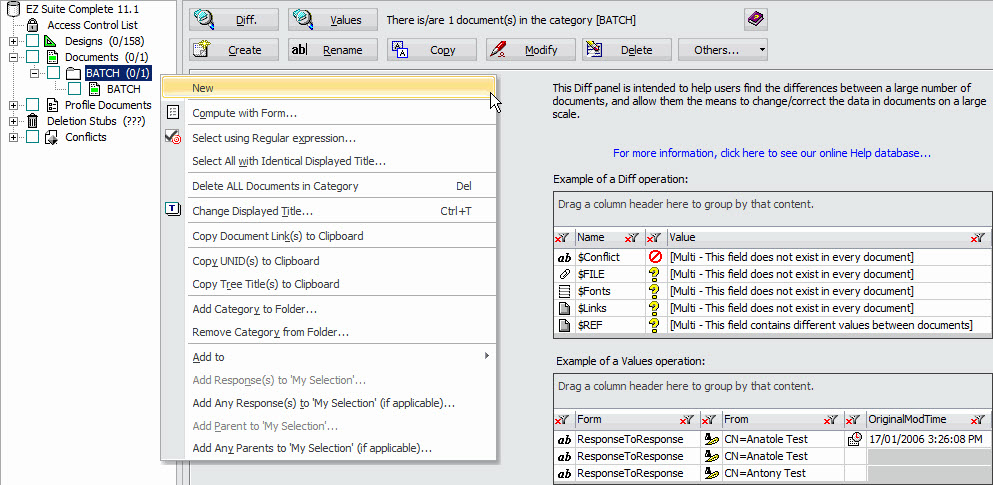This screenshot has width=993, height=485.
Task: Click the purple help book icon
Action: pos(756,19)
